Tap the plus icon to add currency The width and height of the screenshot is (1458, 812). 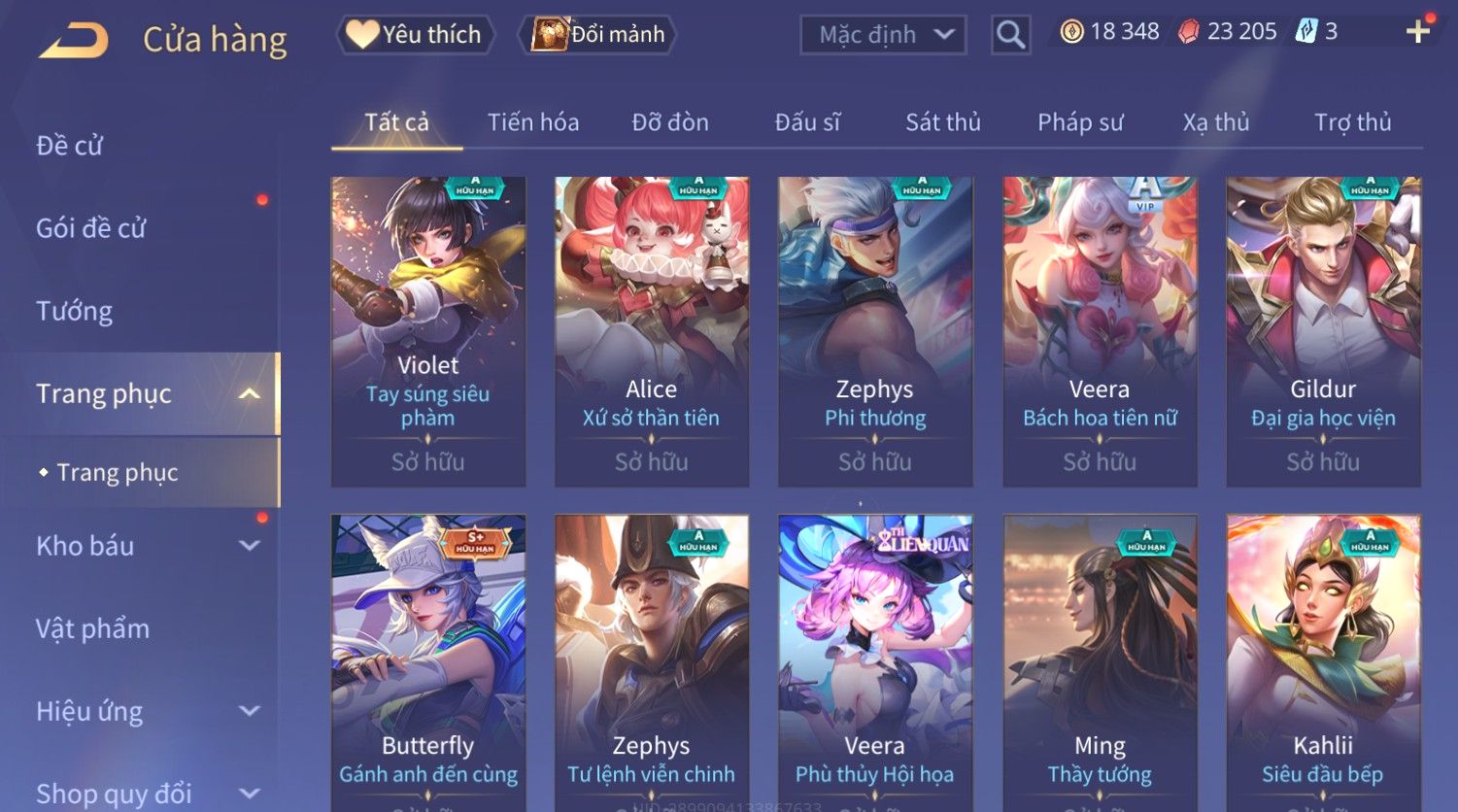(1417, 32)
